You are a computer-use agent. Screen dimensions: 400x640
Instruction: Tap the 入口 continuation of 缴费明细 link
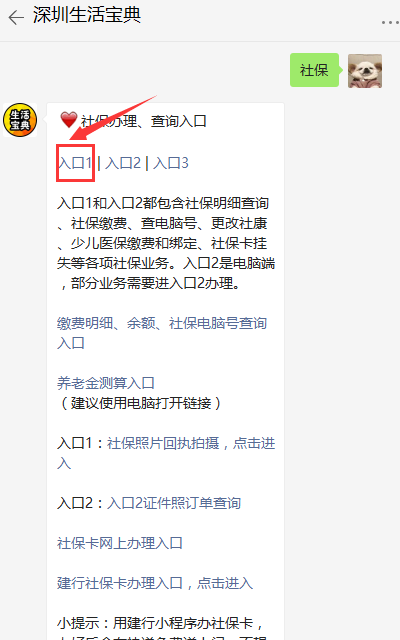[71, 343]
